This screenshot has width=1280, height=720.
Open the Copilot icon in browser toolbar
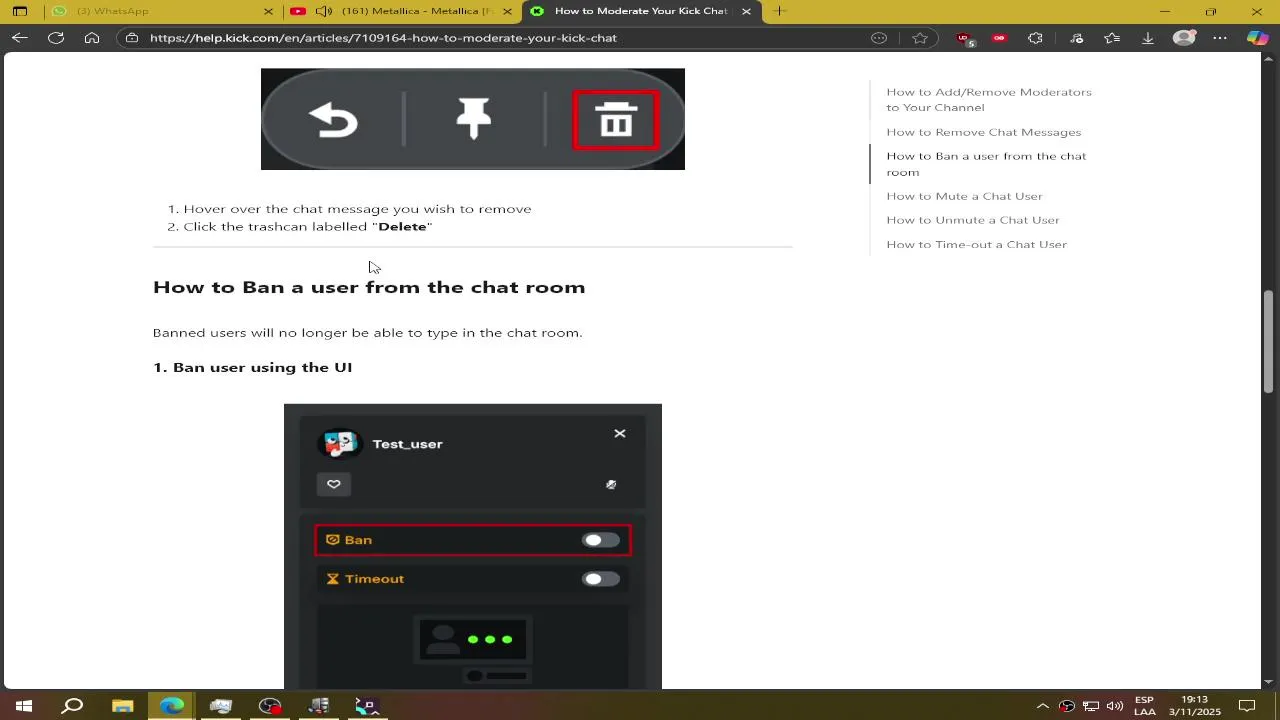tap(1257, 38)
